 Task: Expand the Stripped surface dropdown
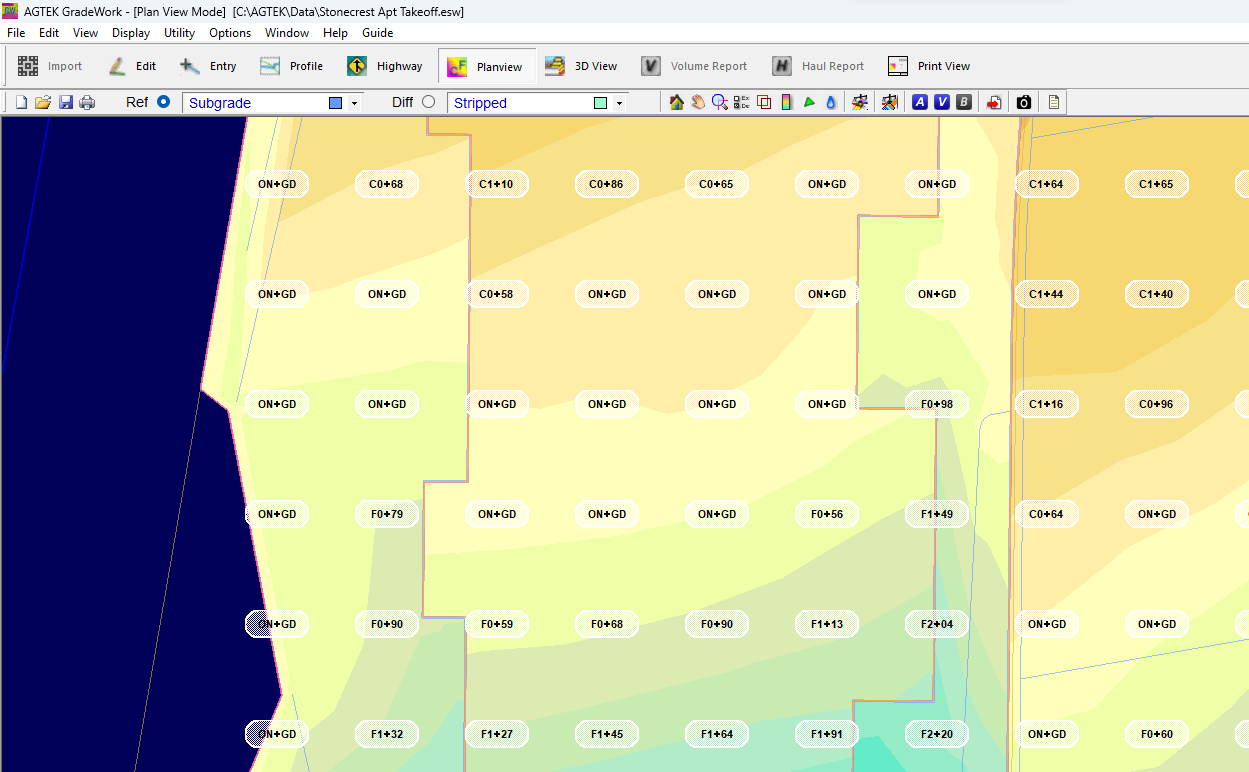(619, 103)
